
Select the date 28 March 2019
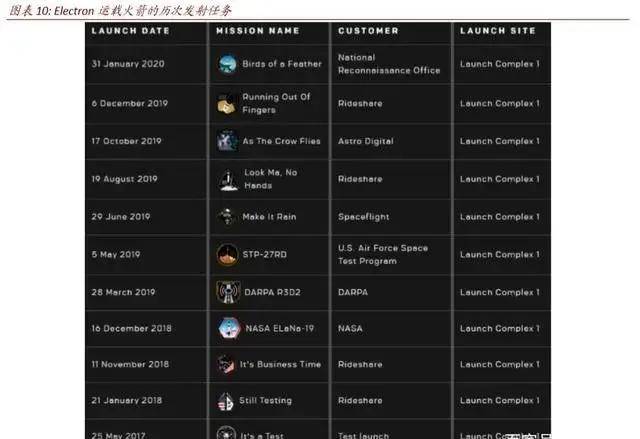tap(123, 292)
